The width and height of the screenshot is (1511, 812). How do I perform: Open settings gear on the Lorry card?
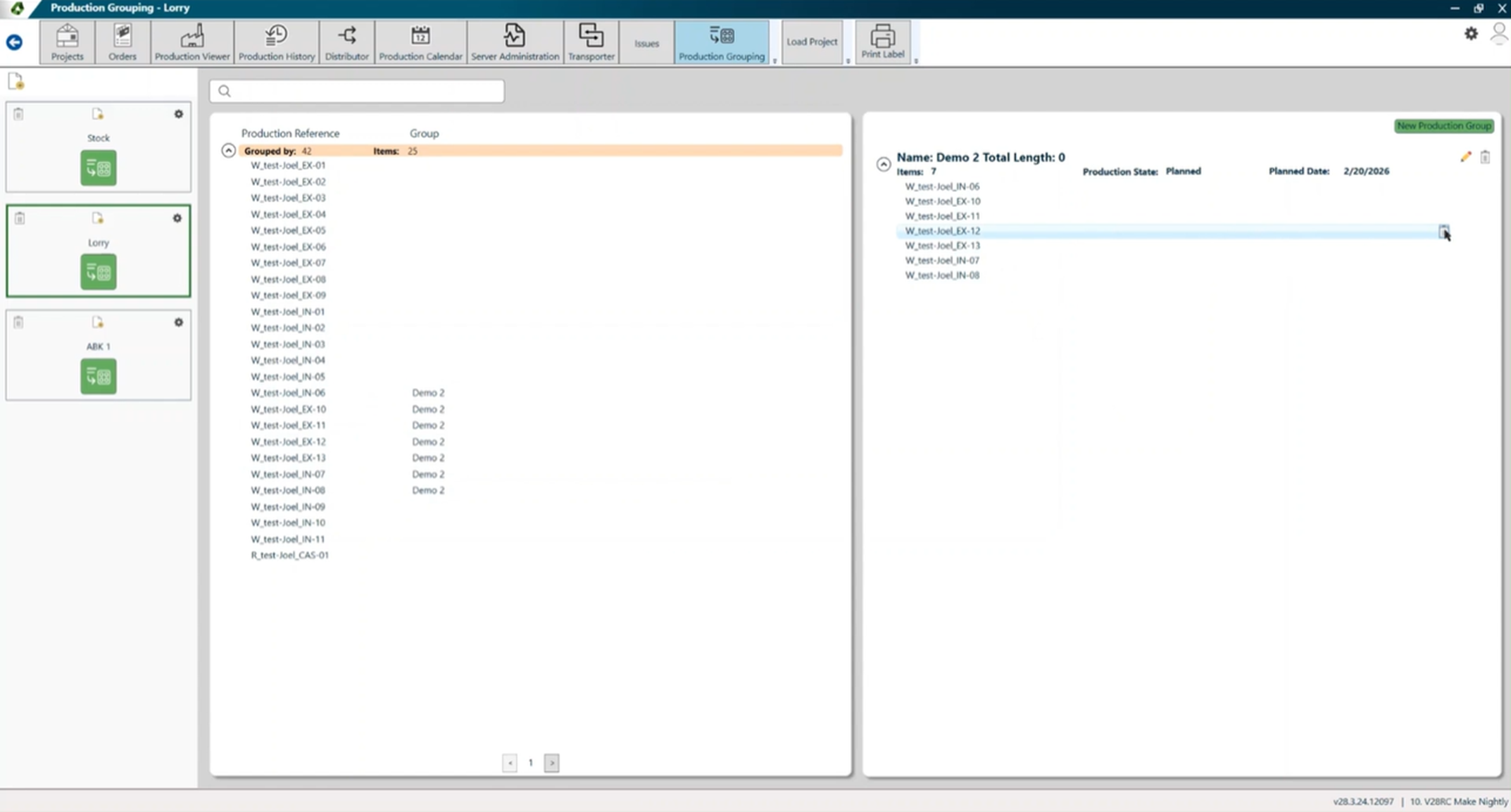click(177, 218)
